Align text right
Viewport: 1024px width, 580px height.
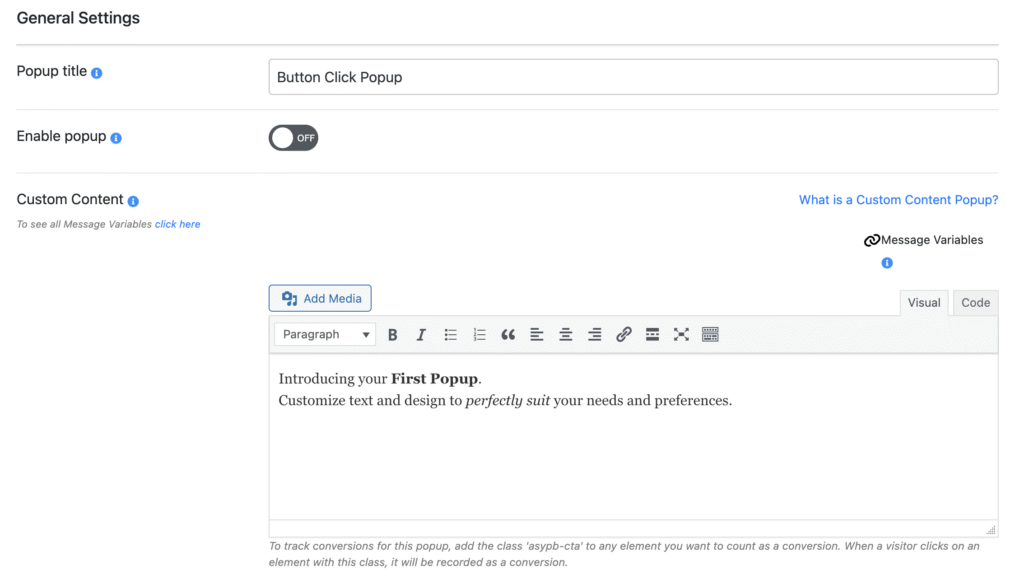point(594,334)
